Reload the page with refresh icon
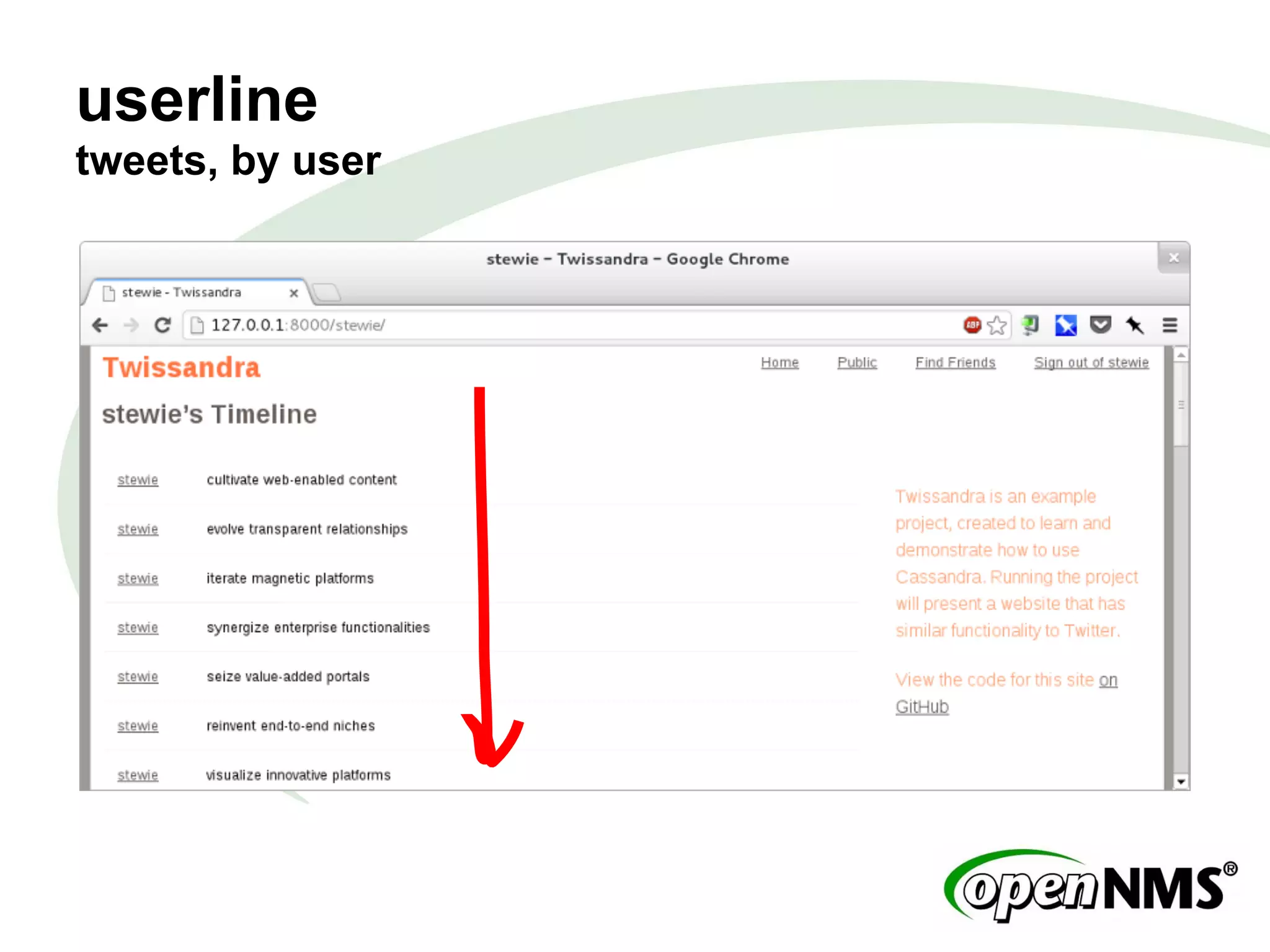This screenshot has width=1270, height=952. 162,325
